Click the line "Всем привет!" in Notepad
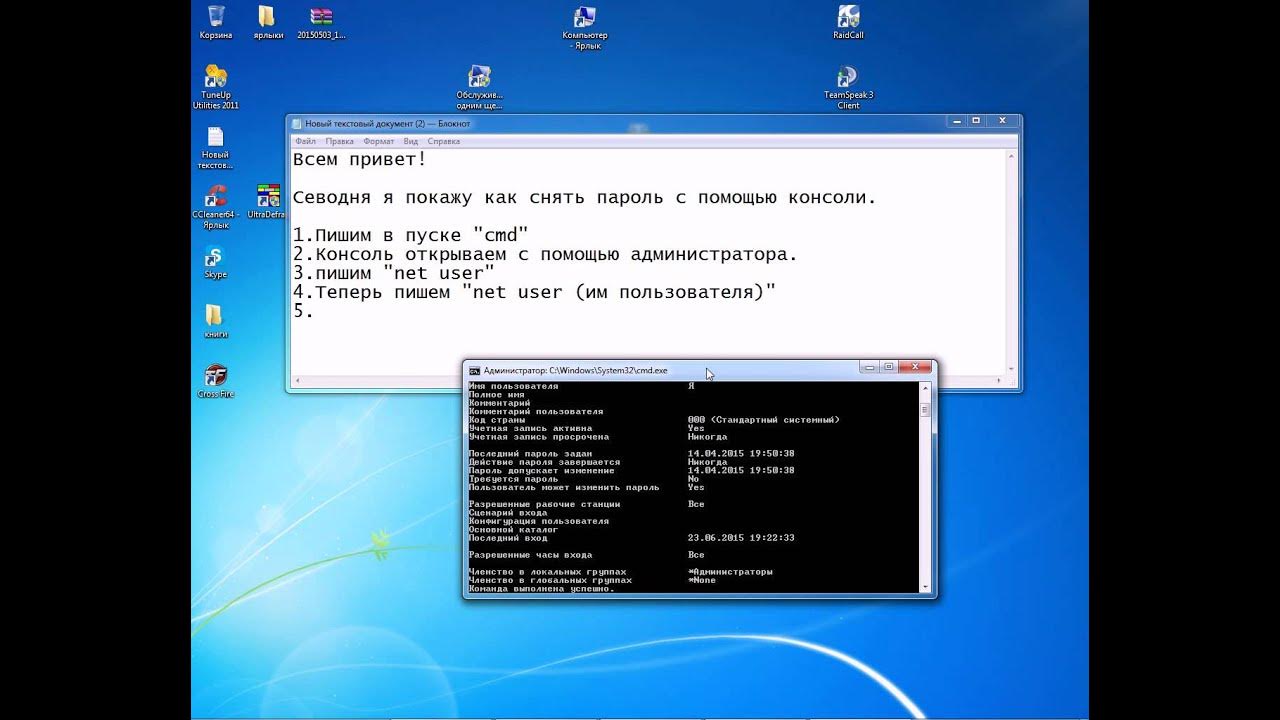The height and width of the screenshot is (720, 1280). click(360, 159)
